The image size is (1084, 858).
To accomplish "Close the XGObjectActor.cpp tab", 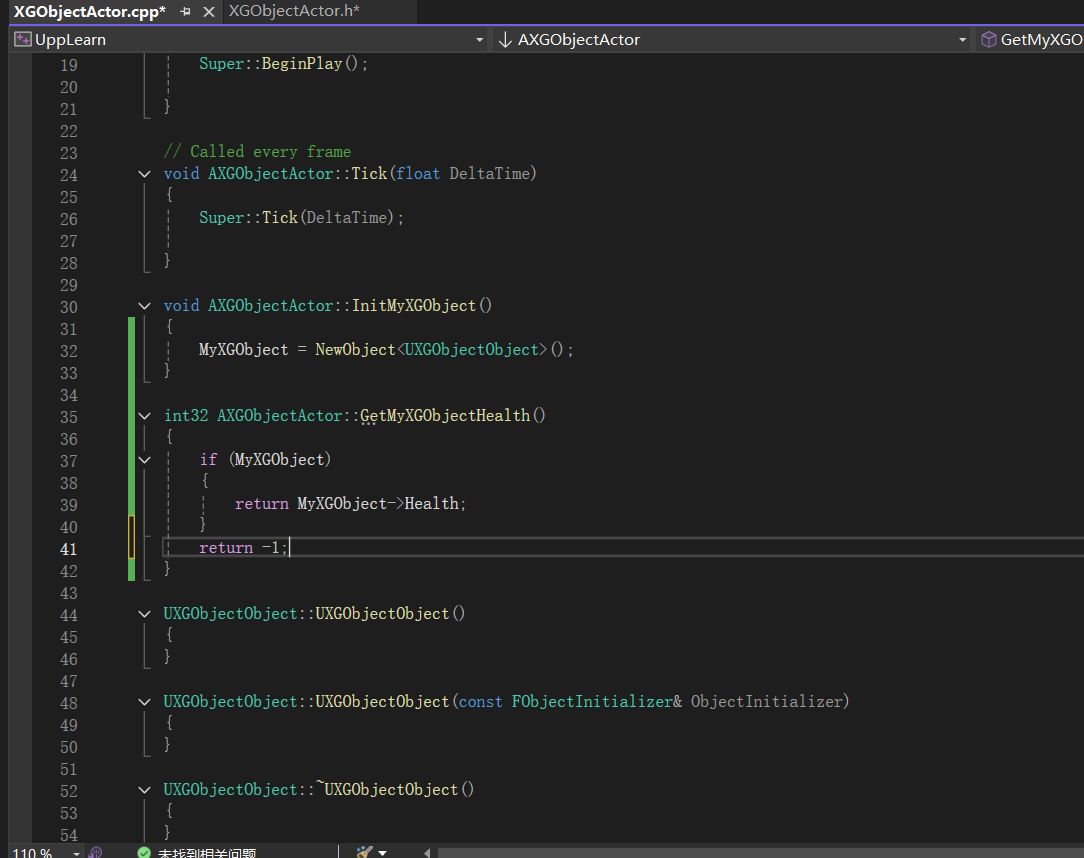I will 209,12.
